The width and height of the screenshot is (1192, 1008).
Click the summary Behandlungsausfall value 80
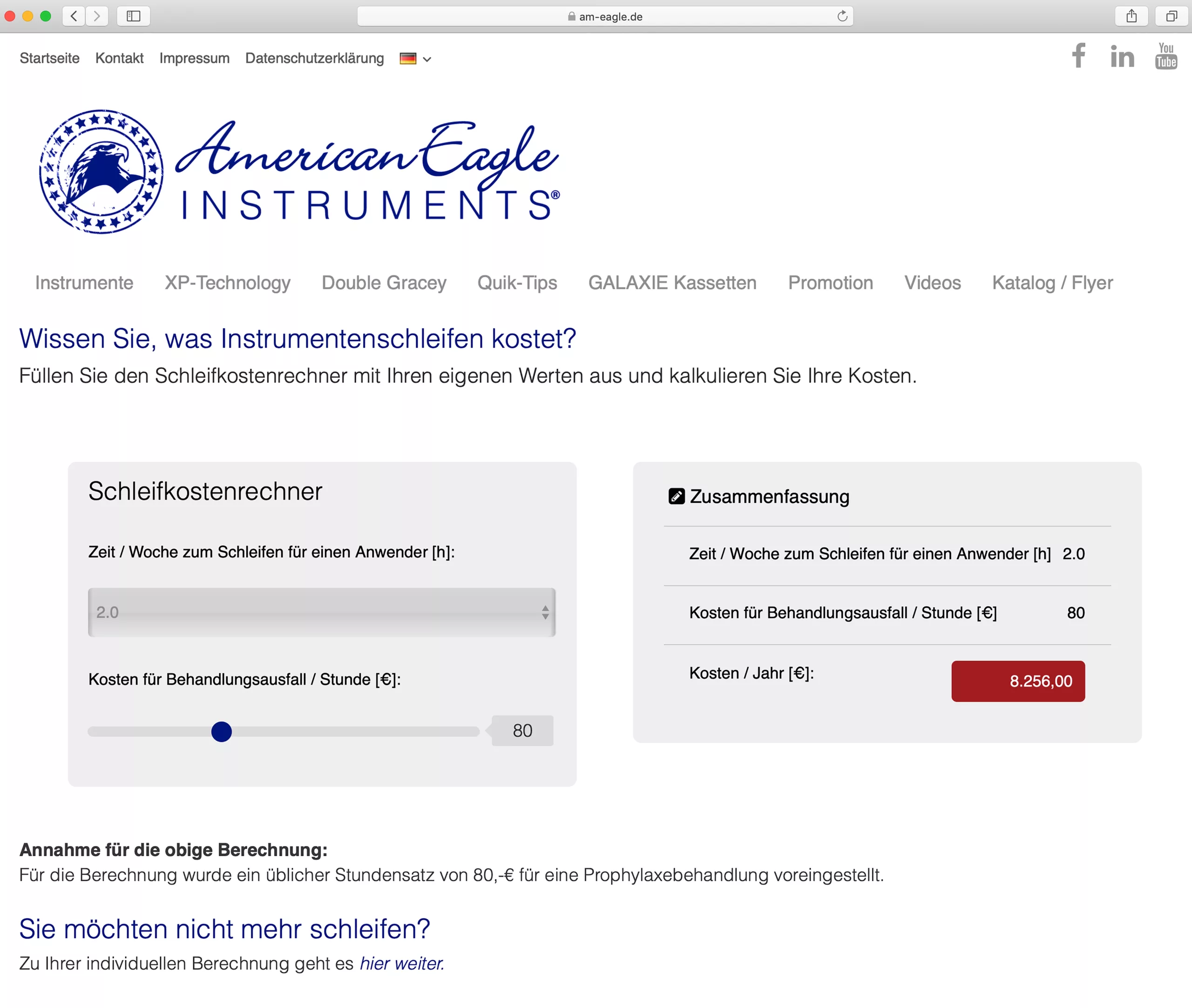click(x=1076, y=613)
